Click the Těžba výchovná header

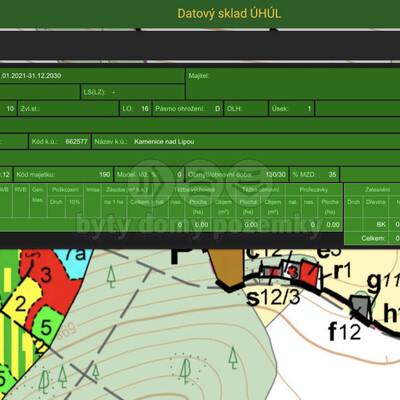point(194,189)
